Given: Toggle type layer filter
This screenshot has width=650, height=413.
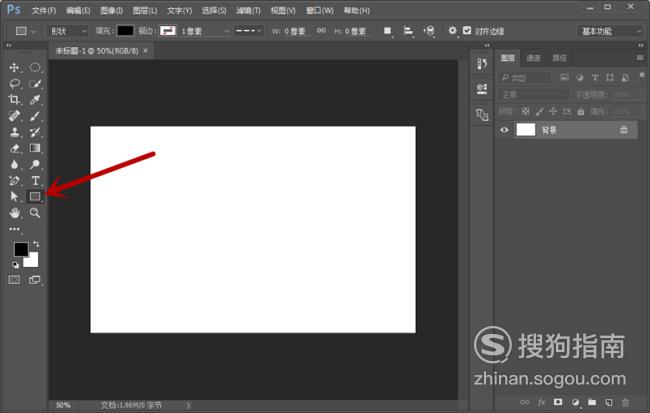Looking at the screenshot, I should pyautogui.click(x=595, y=77).
